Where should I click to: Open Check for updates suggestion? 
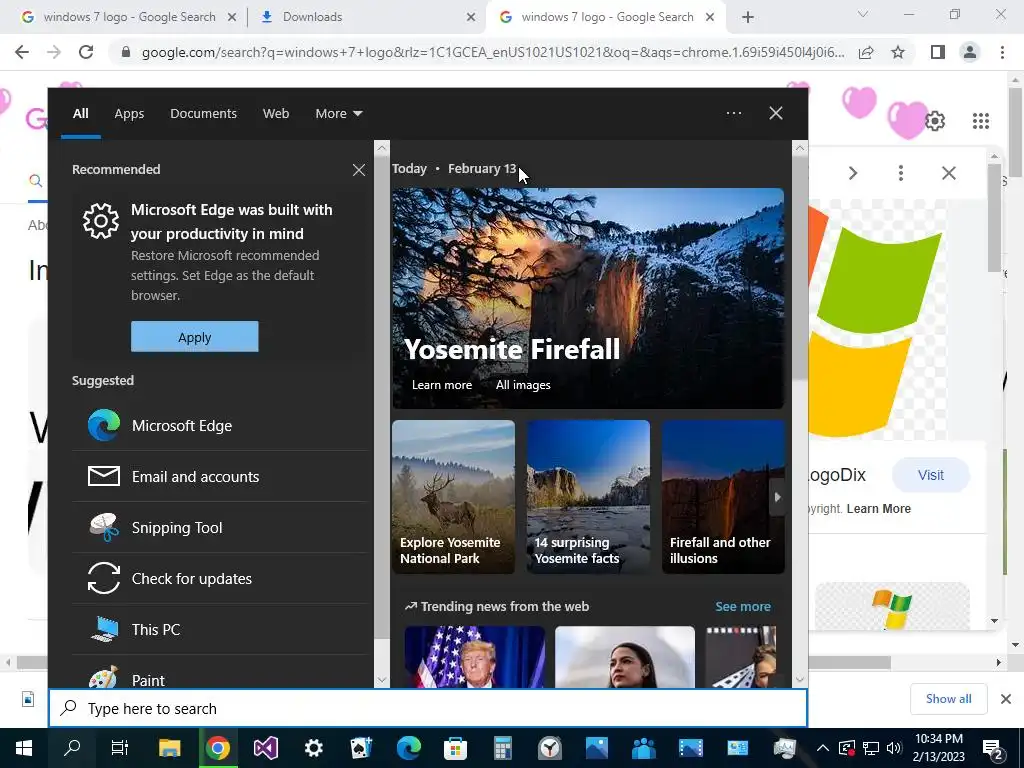[219, 579]
